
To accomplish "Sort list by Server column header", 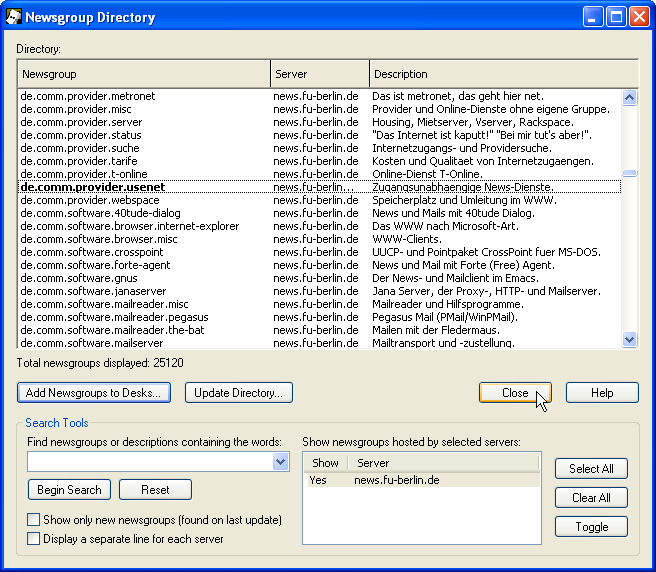I will click(x=319, y=74).
